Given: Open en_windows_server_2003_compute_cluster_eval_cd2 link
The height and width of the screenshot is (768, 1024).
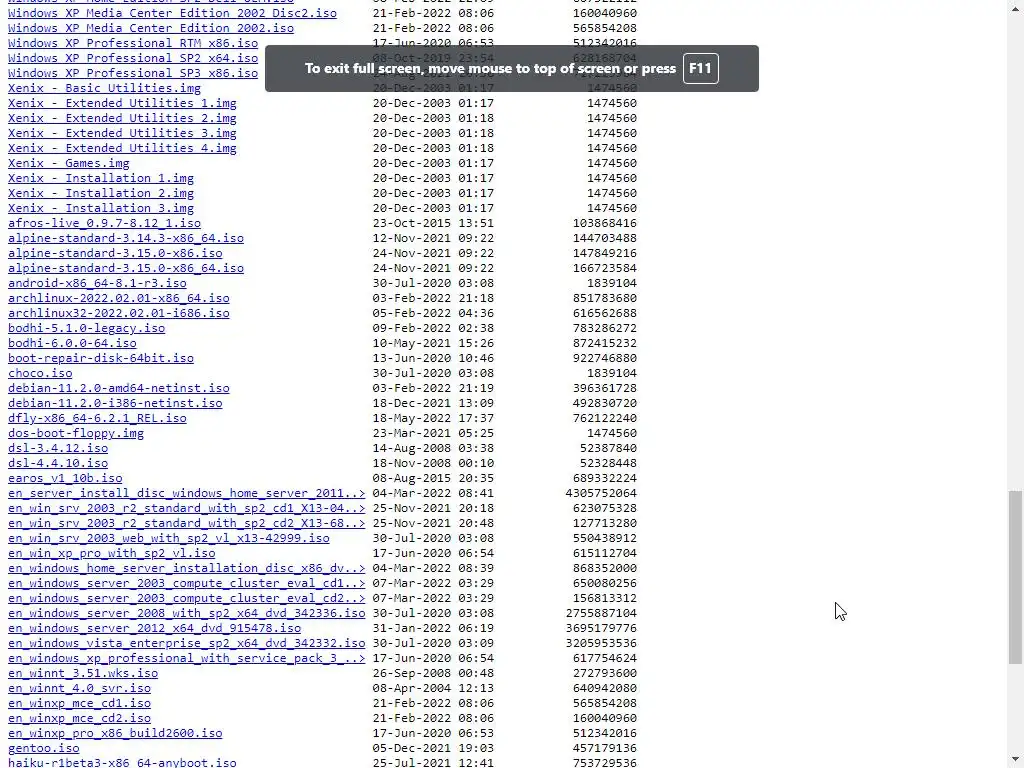Looking at the screenshot, I should 186,599.
